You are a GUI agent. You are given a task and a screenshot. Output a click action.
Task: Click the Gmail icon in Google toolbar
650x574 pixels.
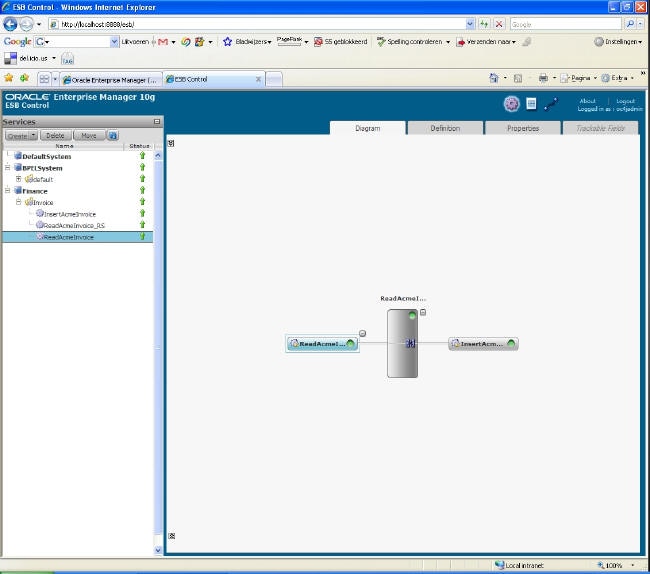click(x=163, y=42)
